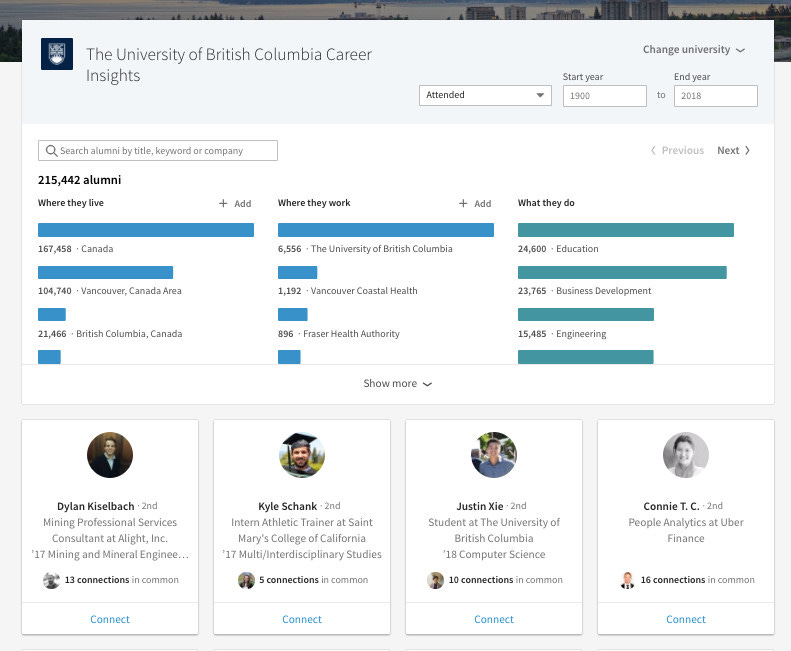791x651 pixels.
Task: Select the Engineering function bar
Action: coord(586,314)
